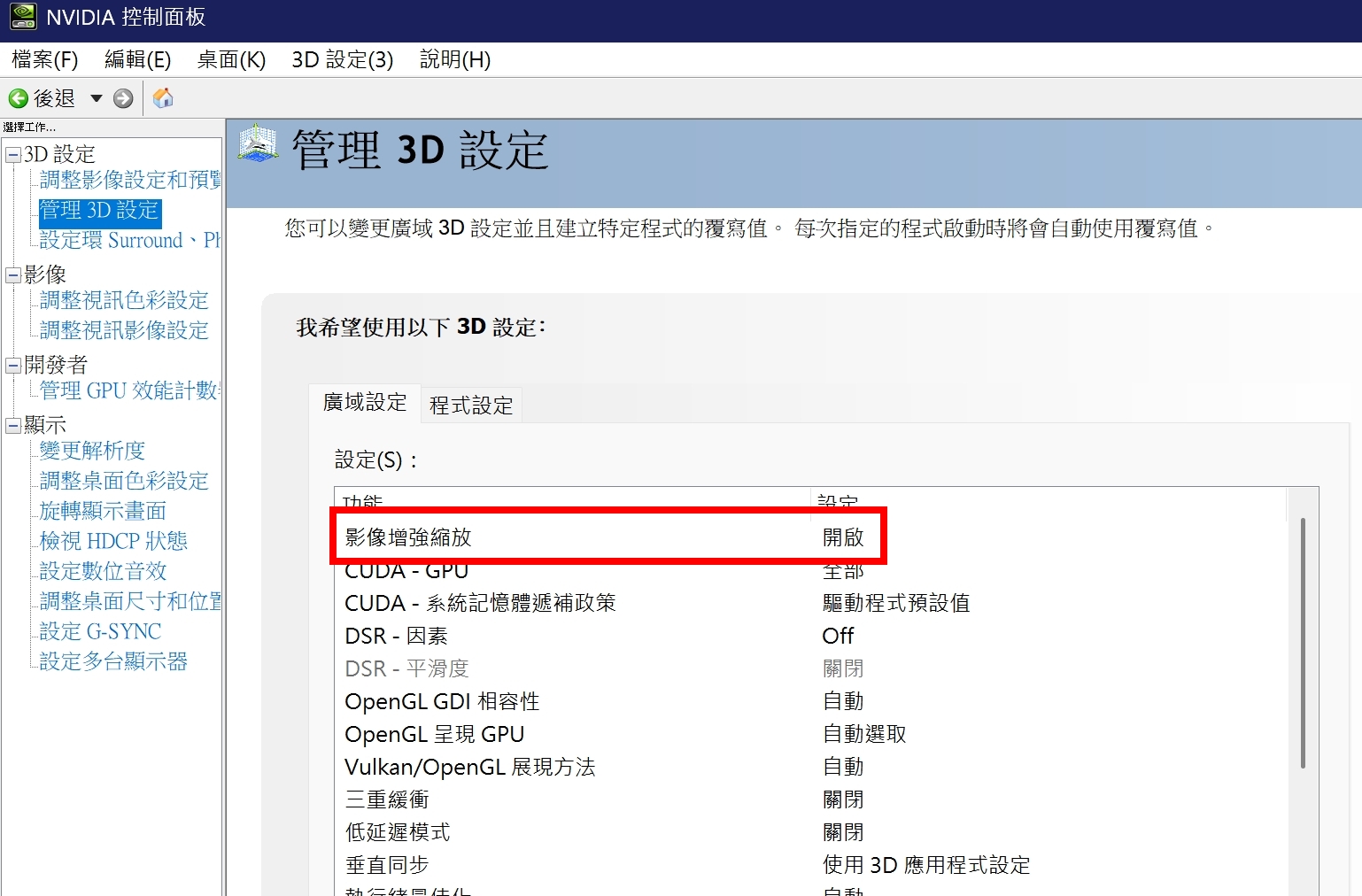The height and width of the screenshot is (896, 1362).
Task: Click the 開發者 tree category label
Action: pos(56,366)
